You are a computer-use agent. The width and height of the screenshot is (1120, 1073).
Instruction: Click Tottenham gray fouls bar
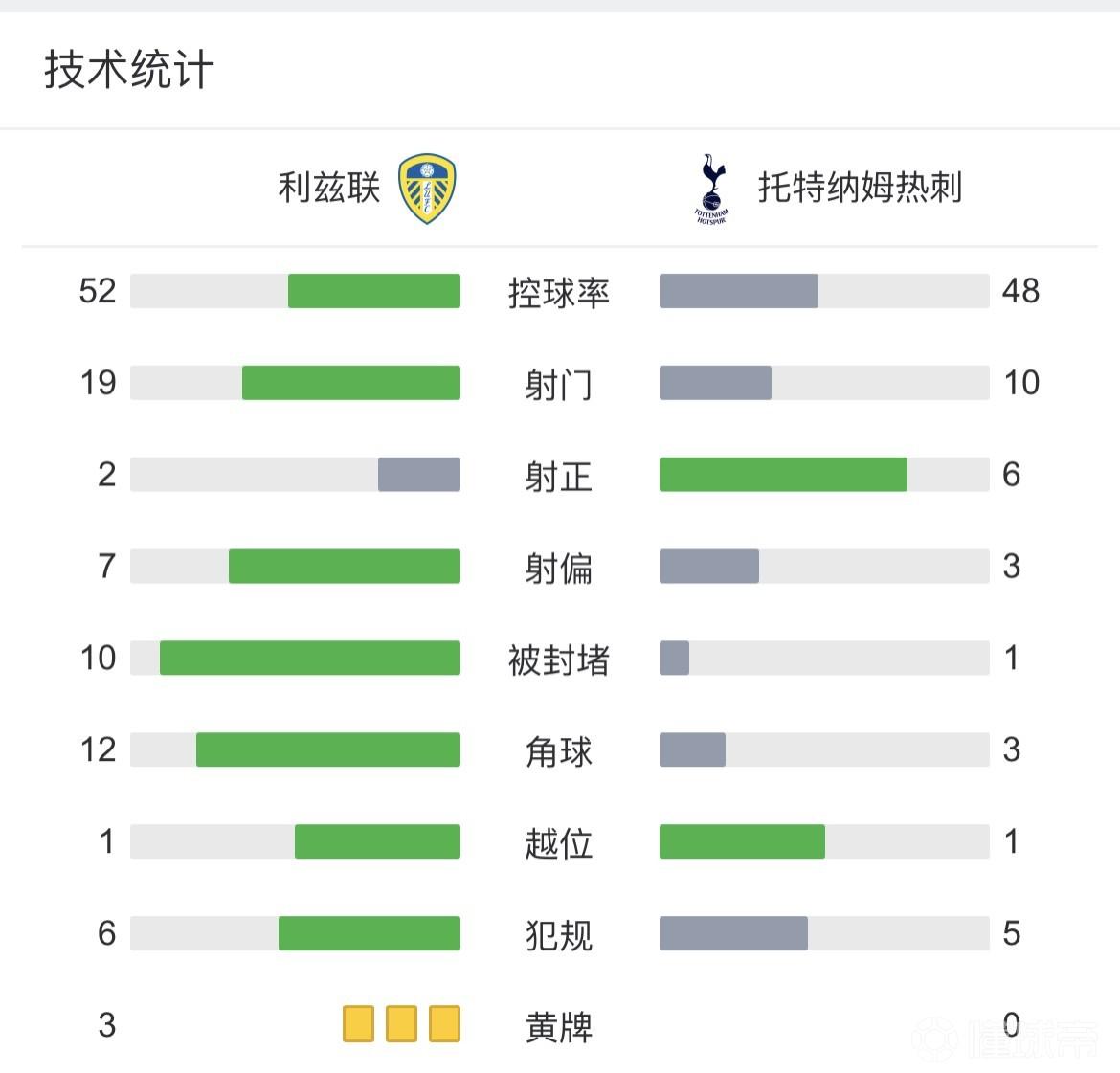[733, 933]
